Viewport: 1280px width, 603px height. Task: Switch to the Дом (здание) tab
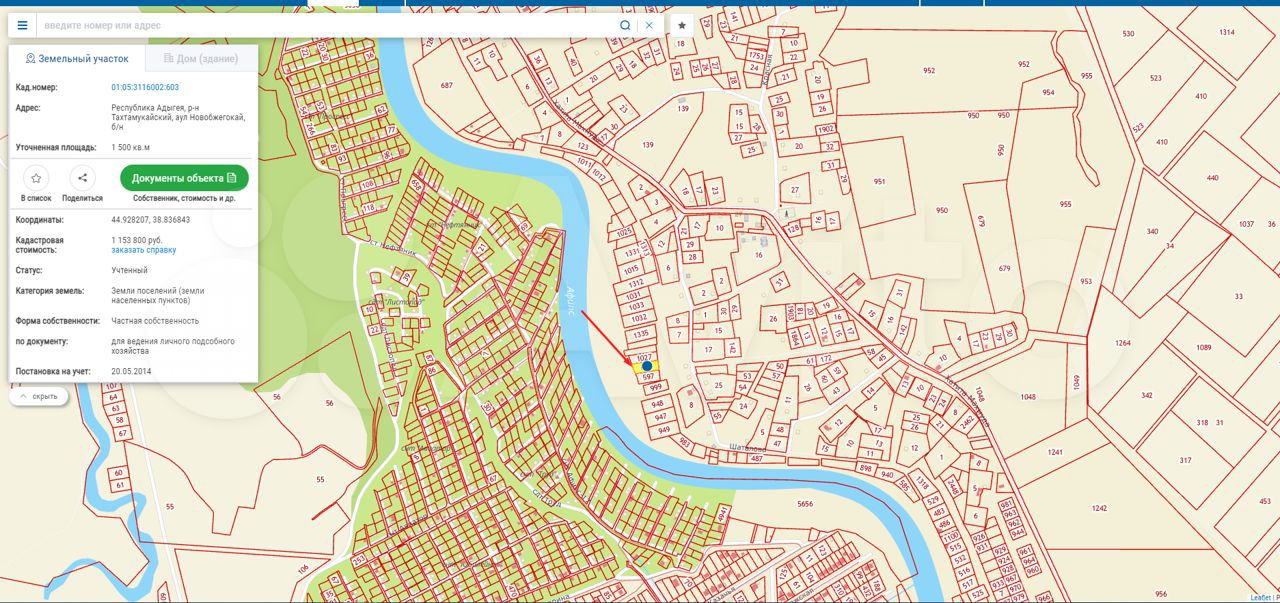click(201, 59)
